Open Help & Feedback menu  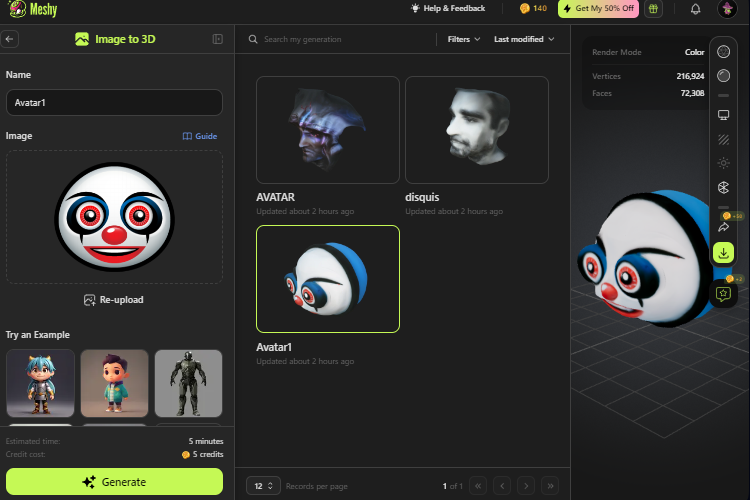coord(448,8)
